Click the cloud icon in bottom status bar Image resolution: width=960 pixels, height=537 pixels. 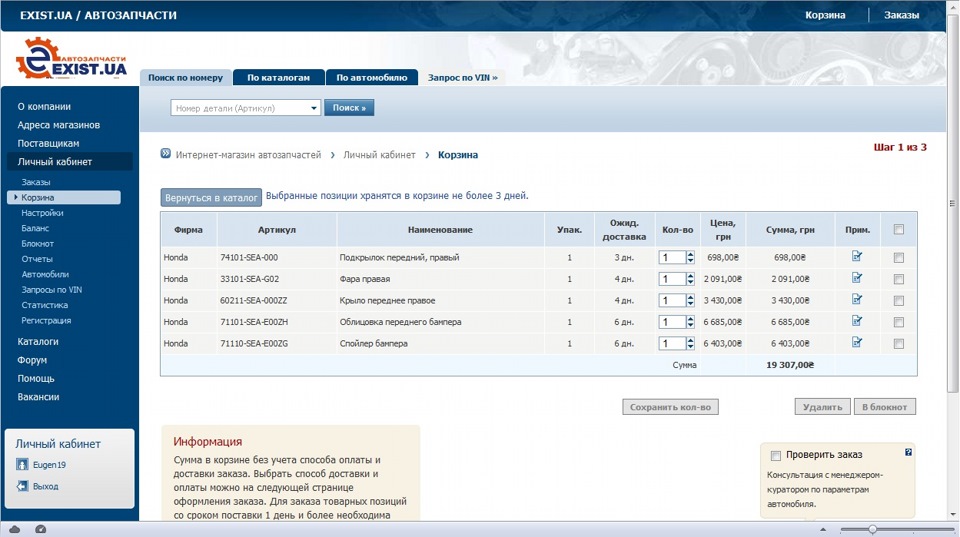point(15,530)
